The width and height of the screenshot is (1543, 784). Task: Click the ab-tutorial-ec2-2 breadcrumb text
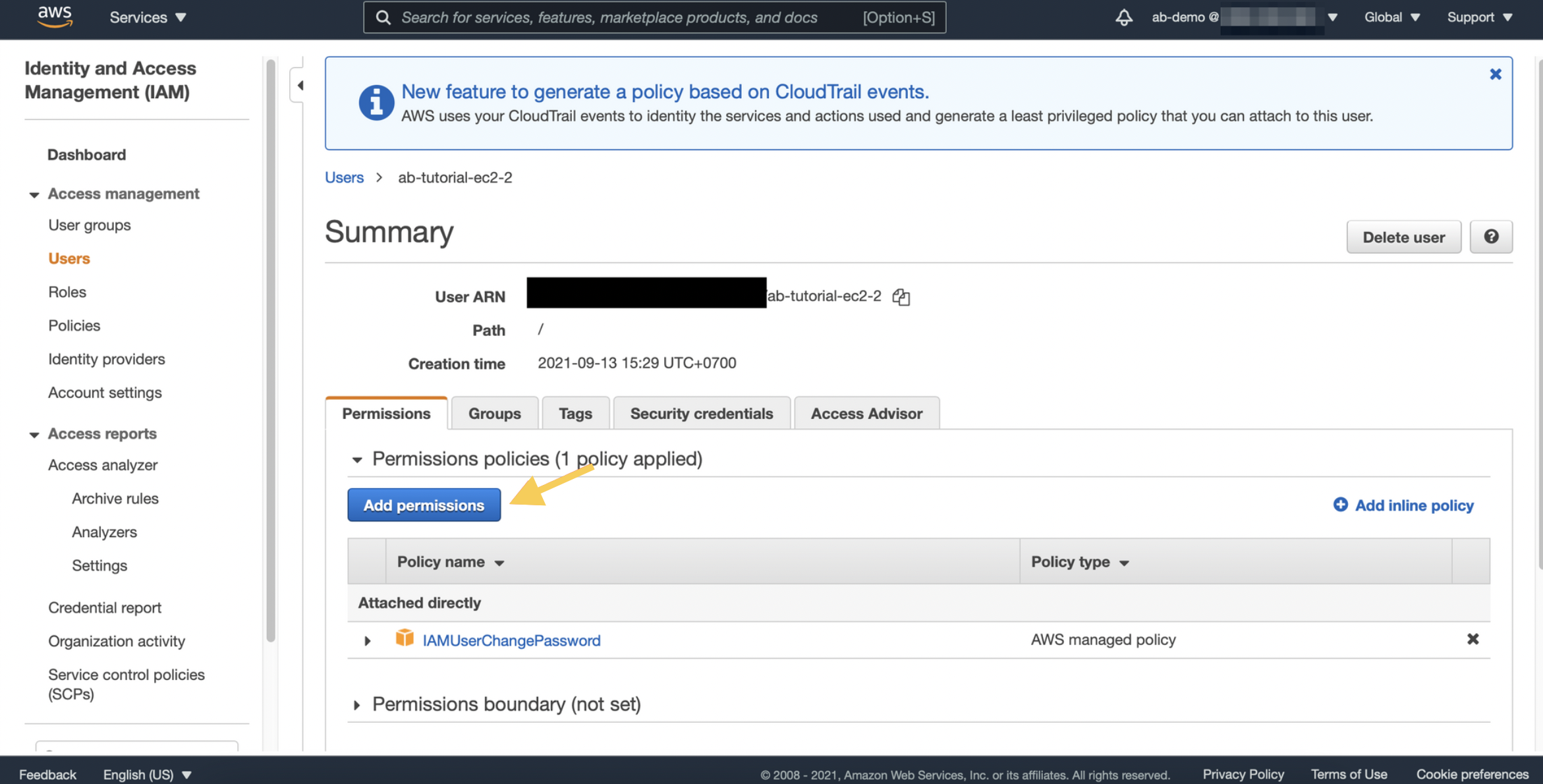click(455, 178)
